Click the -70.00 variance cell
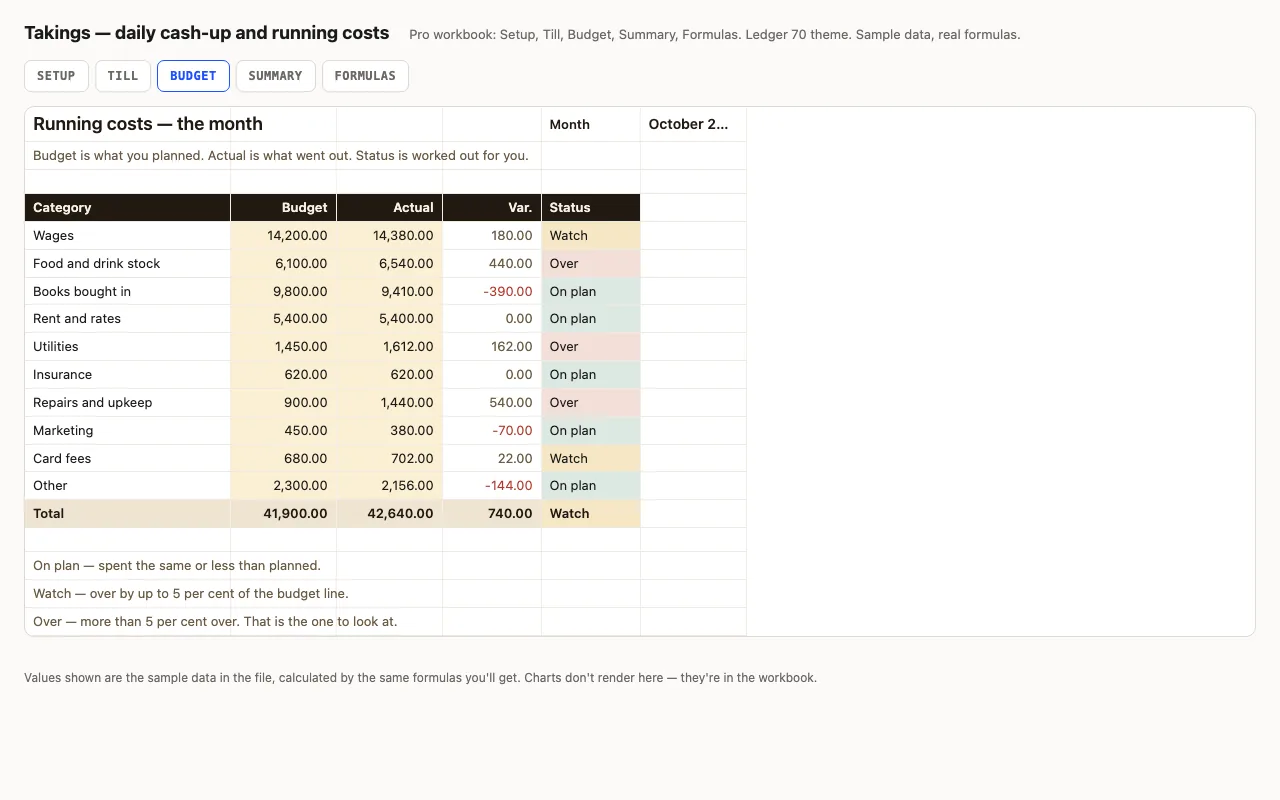This screenshot has width=1280, height=800. click(x=492, y=431)
